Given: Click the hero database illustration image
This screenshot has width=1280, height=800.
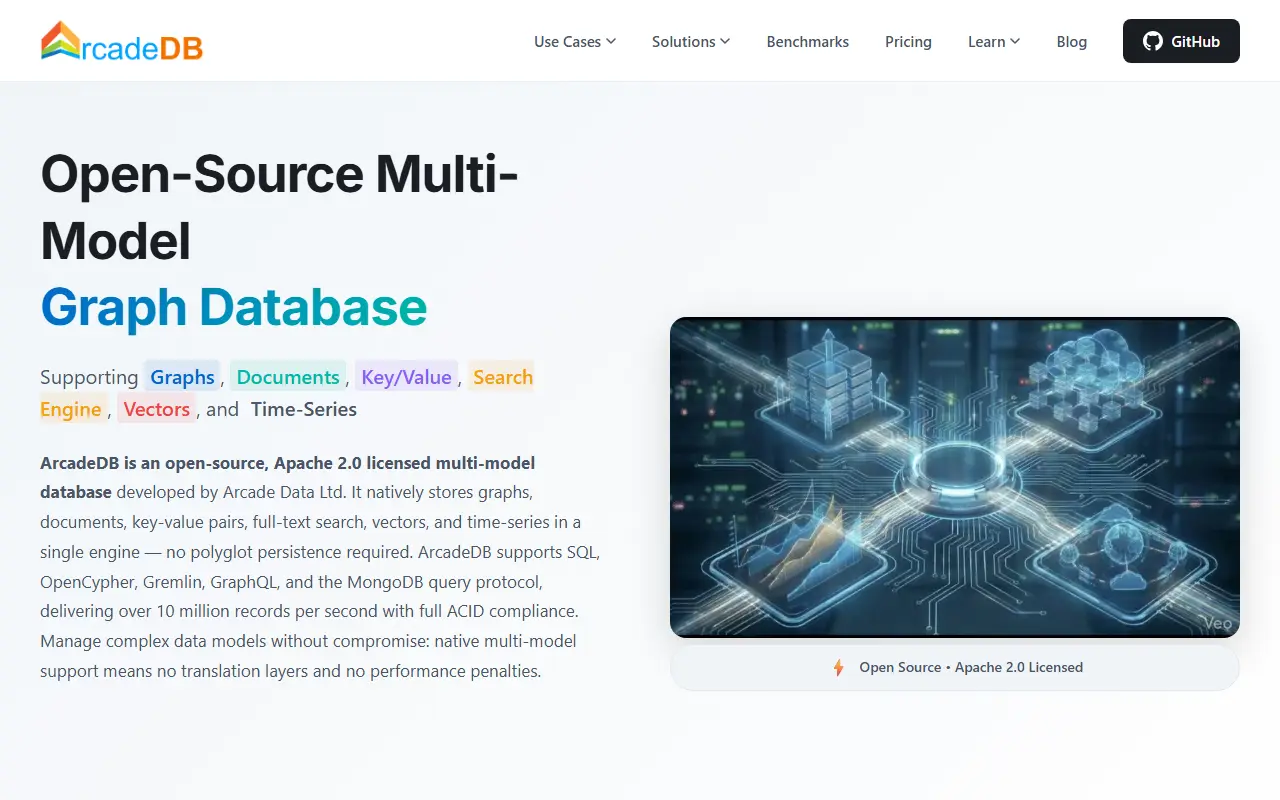Looking at the screenshot, I should coord(955,477).
